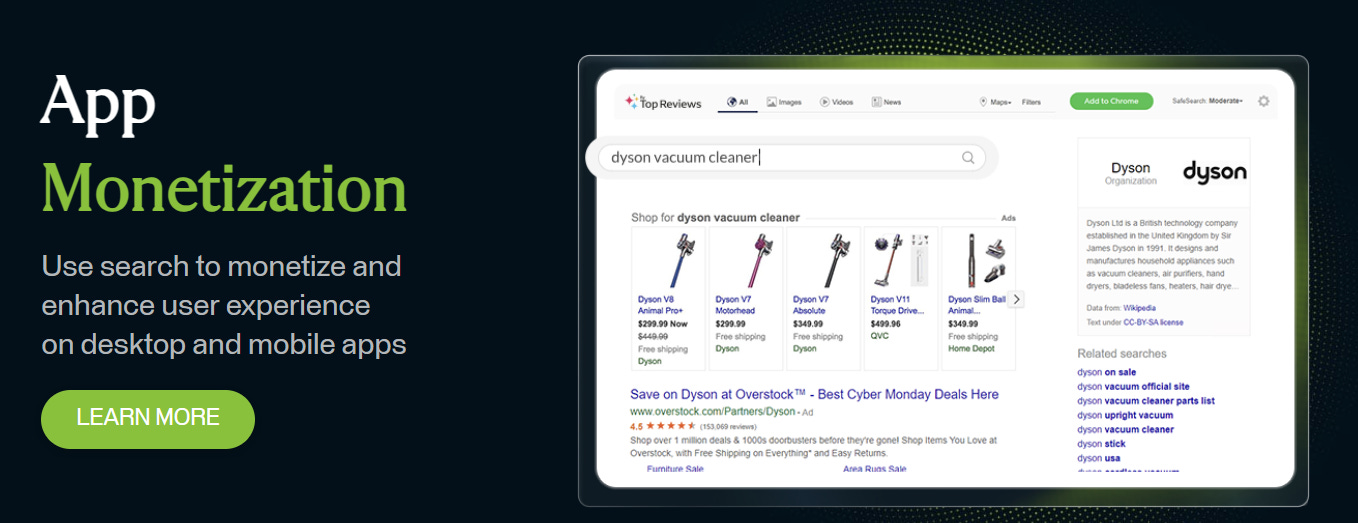
Task: Select related search dyson usa
Action: coord(1098,458)
